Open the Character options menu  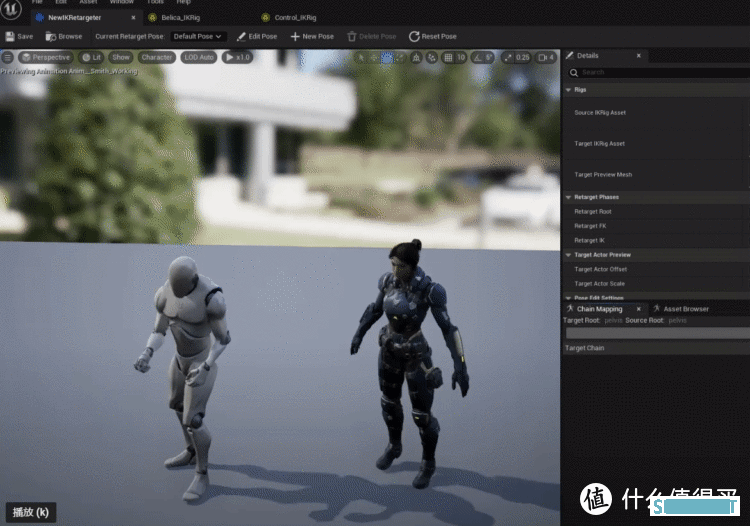point(156,57)
